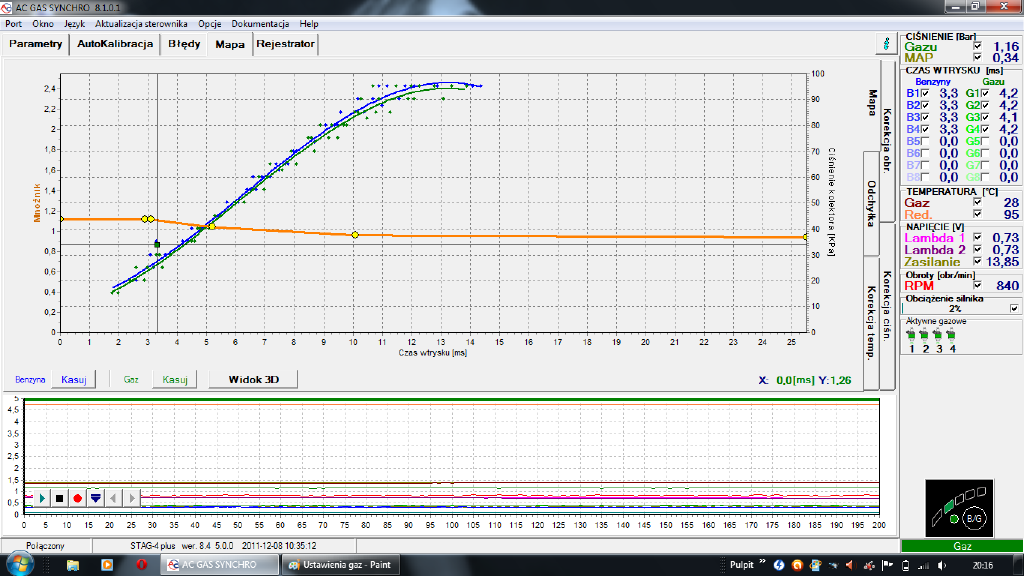Click active gas injector icon 1
Viewport: 1024px width, 576px height.
point(912,336)
